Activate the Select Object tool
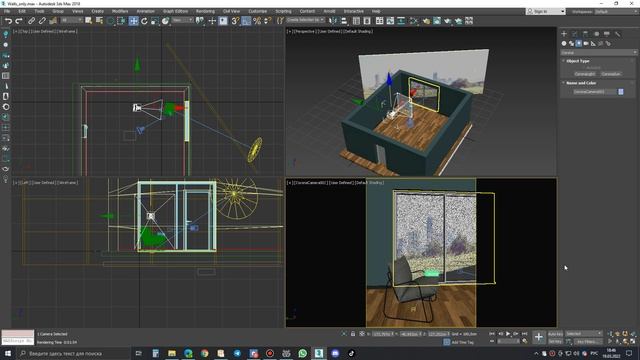 [88, 20]
